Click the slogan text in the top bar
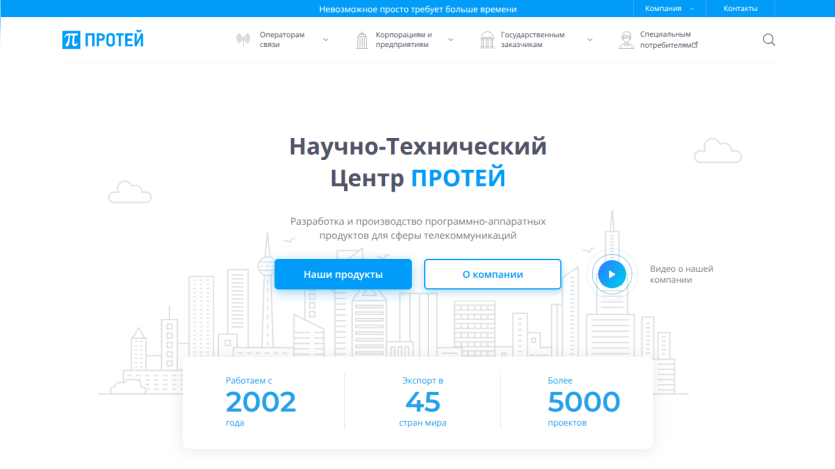This screenshot has width=835, height=469. (418, 9)
